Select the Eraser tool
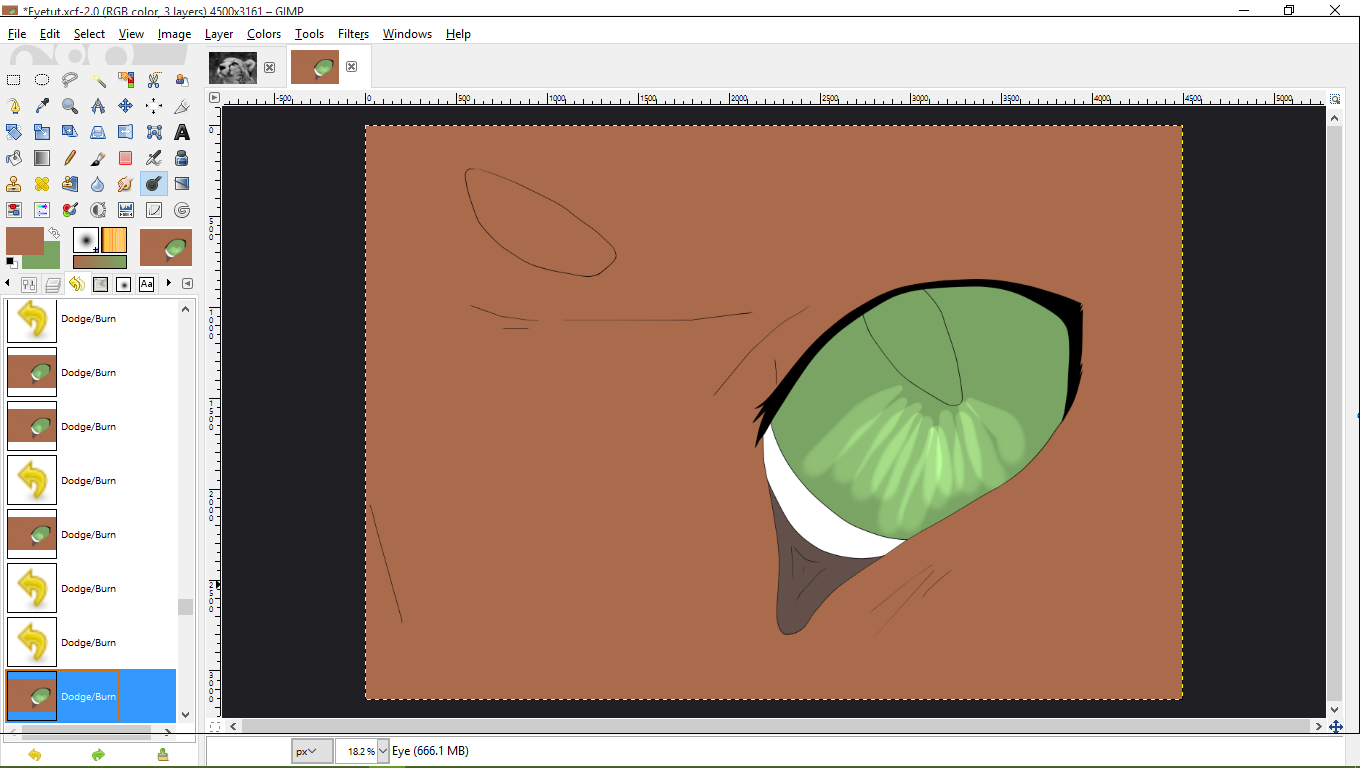This screenshot has height=768, width=1360. coord(126,158)
